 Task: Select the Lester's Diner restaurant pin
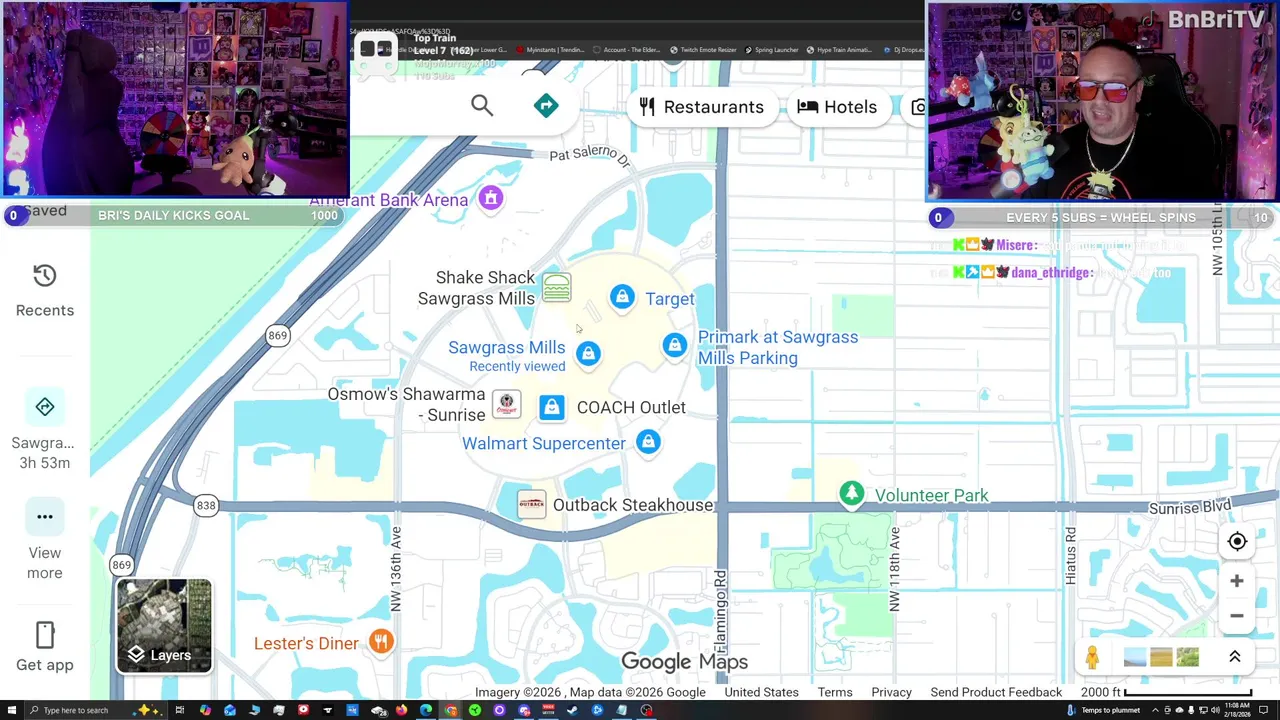click(x=381, y=642)
